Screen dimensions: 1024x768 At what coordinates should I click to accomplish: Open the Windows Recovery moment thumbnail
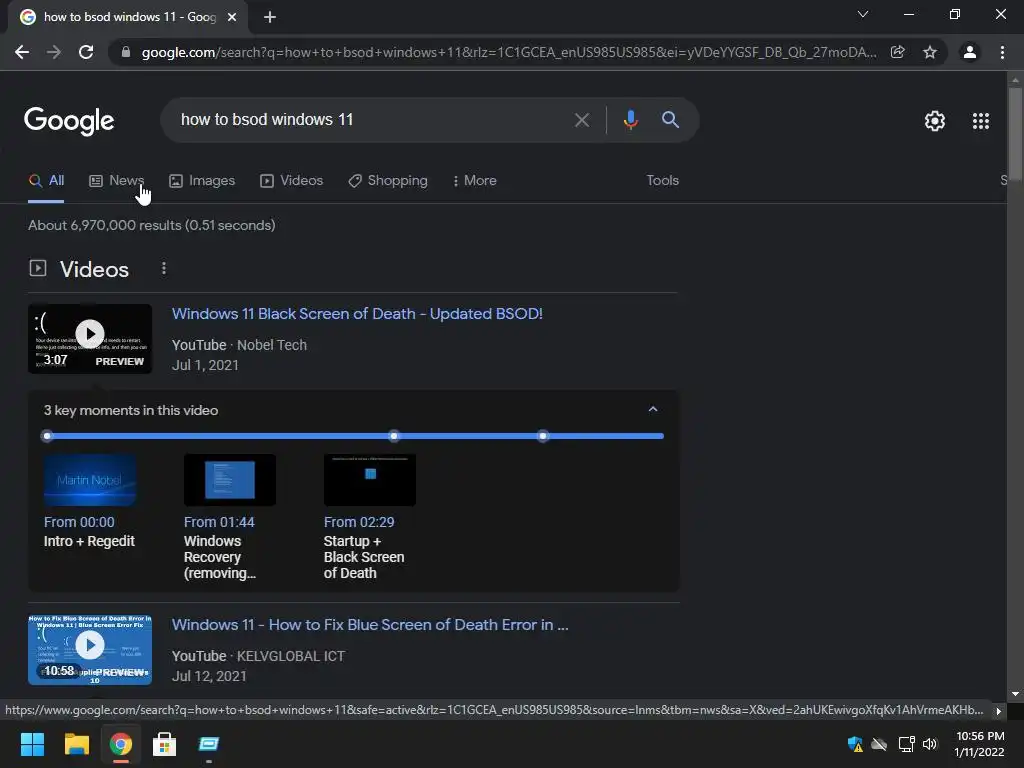230,480
